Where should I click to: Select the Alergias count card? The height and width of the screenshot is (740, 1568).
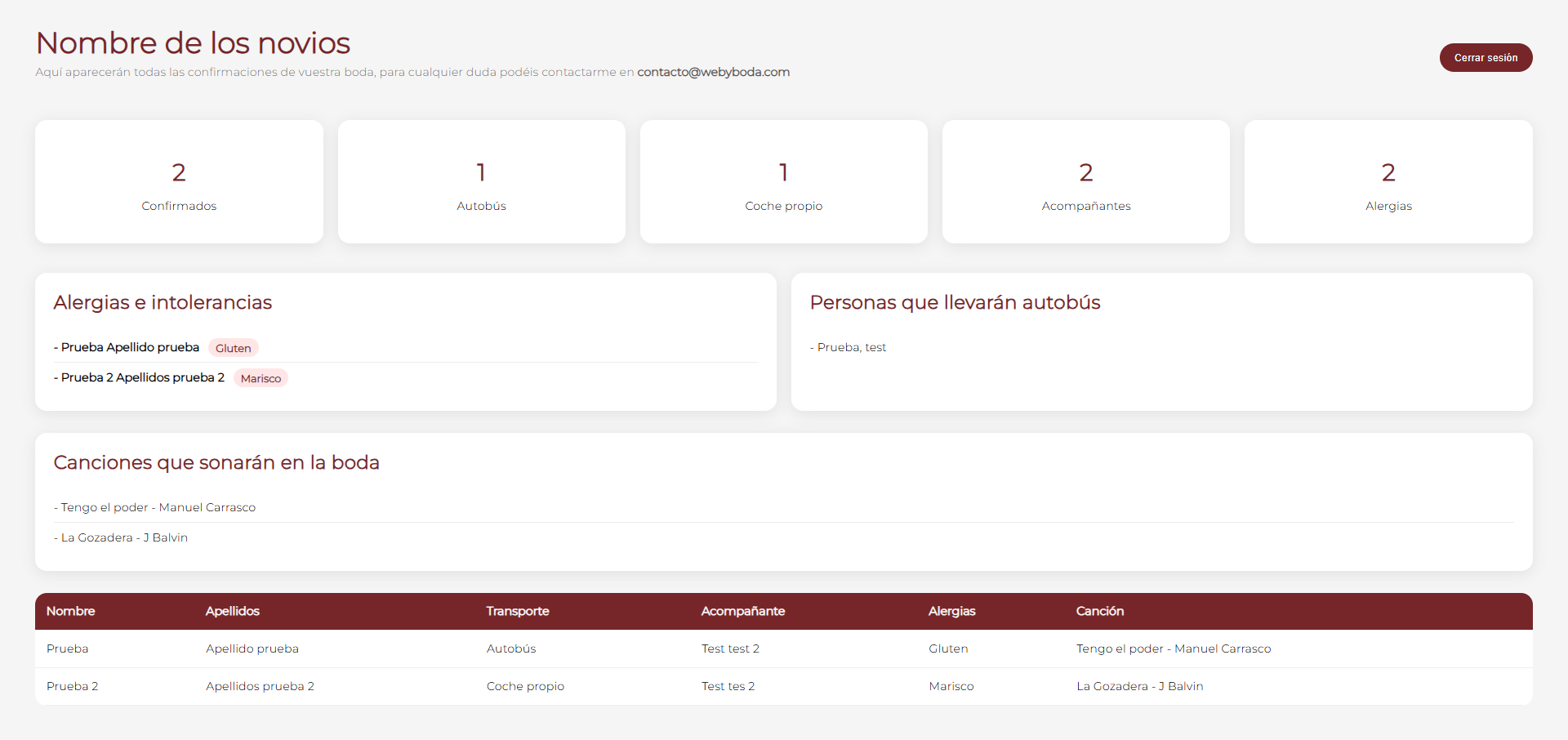[1388, 181]
